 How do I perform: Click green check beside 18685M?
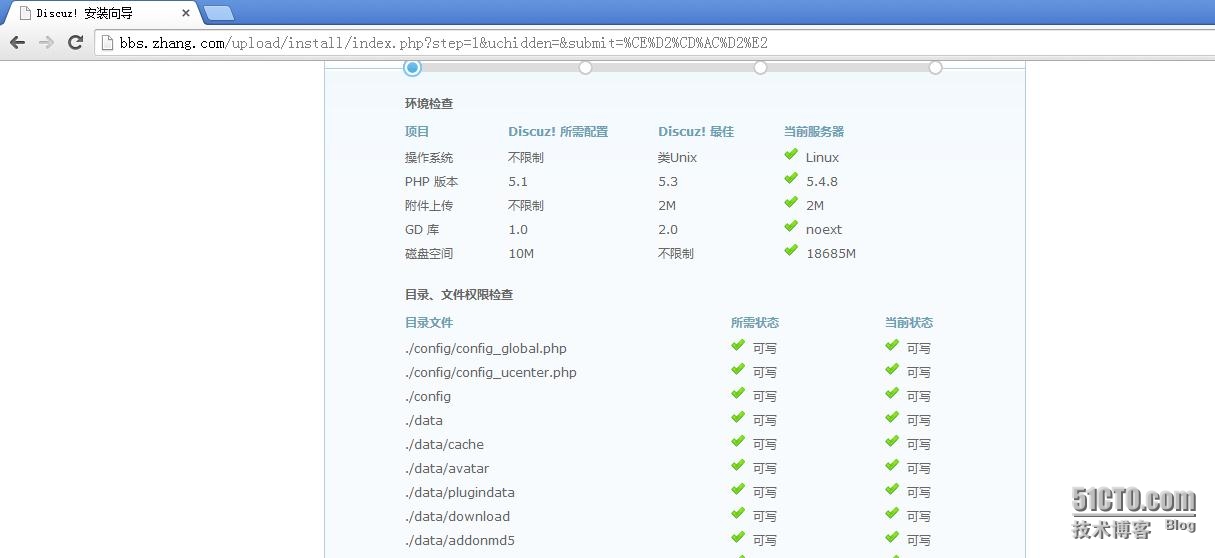(x=792, y=251)
